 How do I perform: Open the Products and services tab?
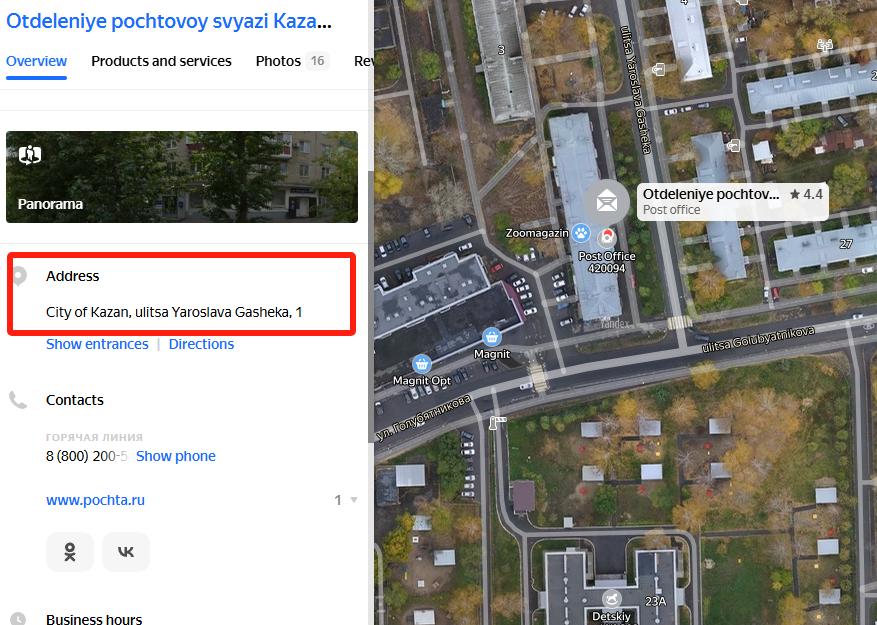[x=161, y=61]
